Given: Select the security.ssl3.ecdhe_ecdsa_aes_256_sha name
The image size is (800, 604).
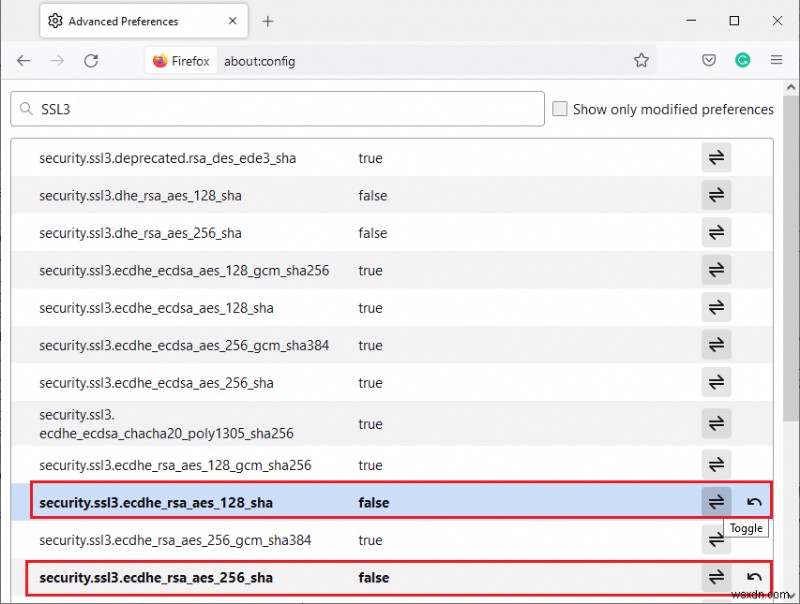Looking at the screenshot, I should [x=156, y=383].
